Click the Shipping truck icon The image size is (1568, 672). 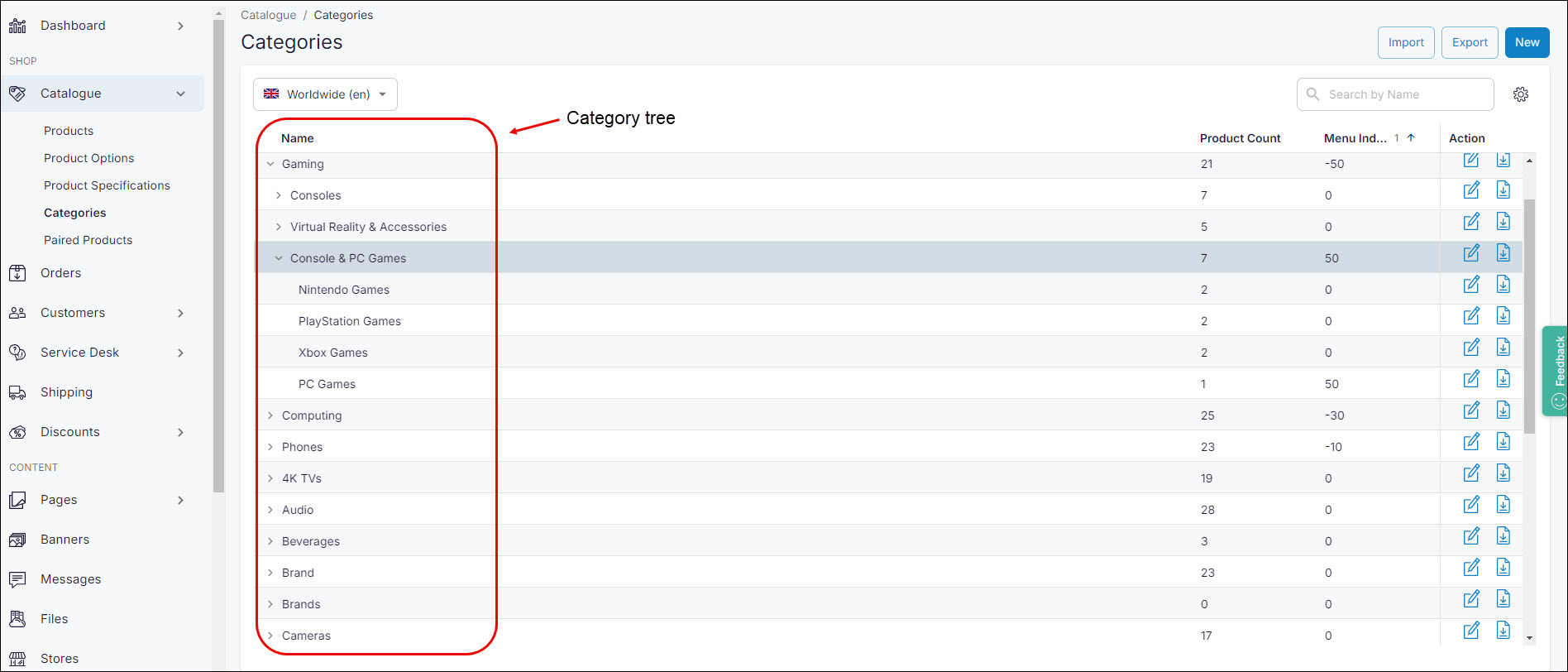18,391
